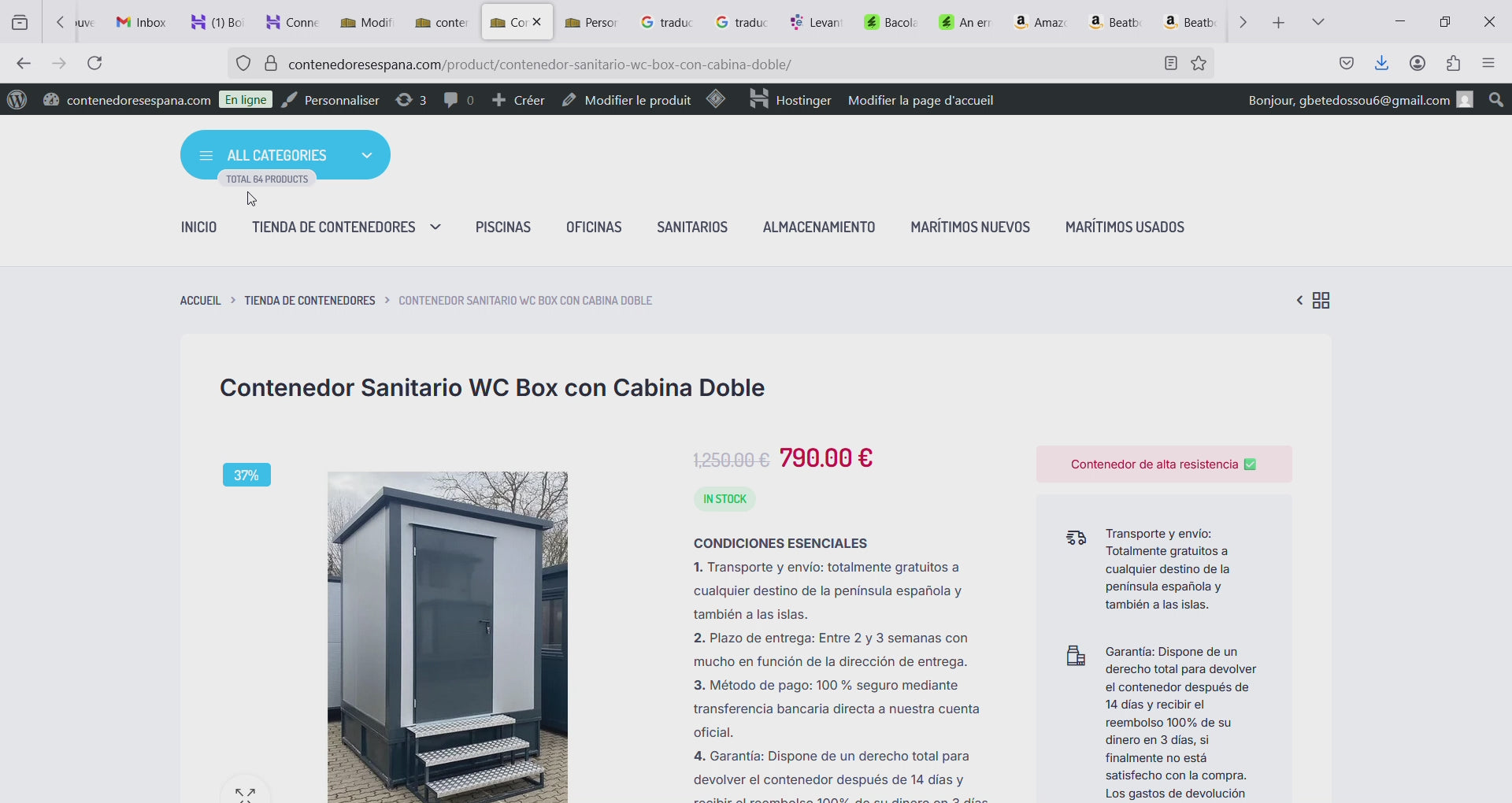Click ACCUEIL breadcrumb link
1512x803 pixels.
tap(200, 301)
